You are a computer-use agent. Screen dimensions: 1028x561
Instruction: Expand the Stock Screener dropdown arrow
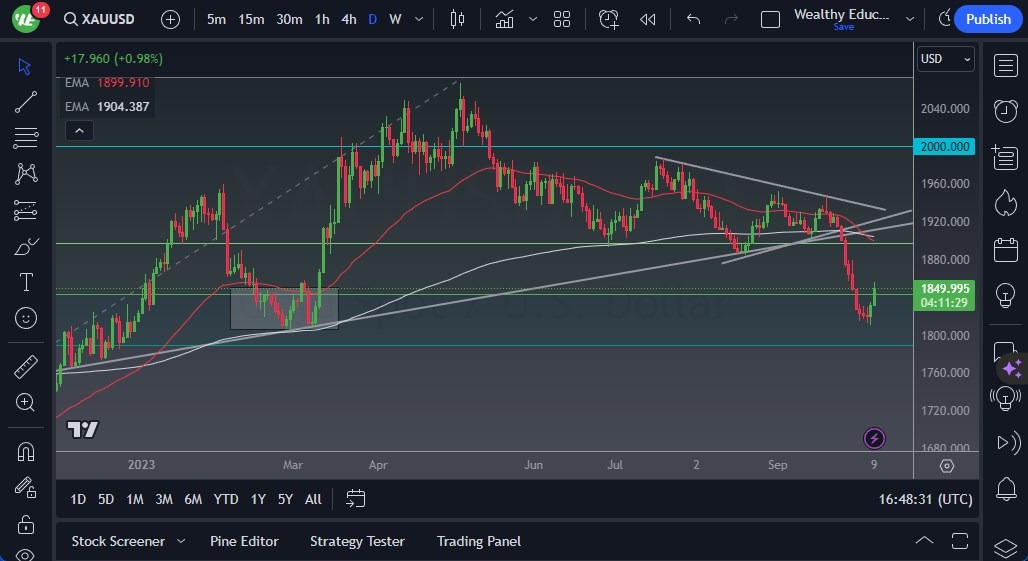pyautogui.click(x=181, y=541)
